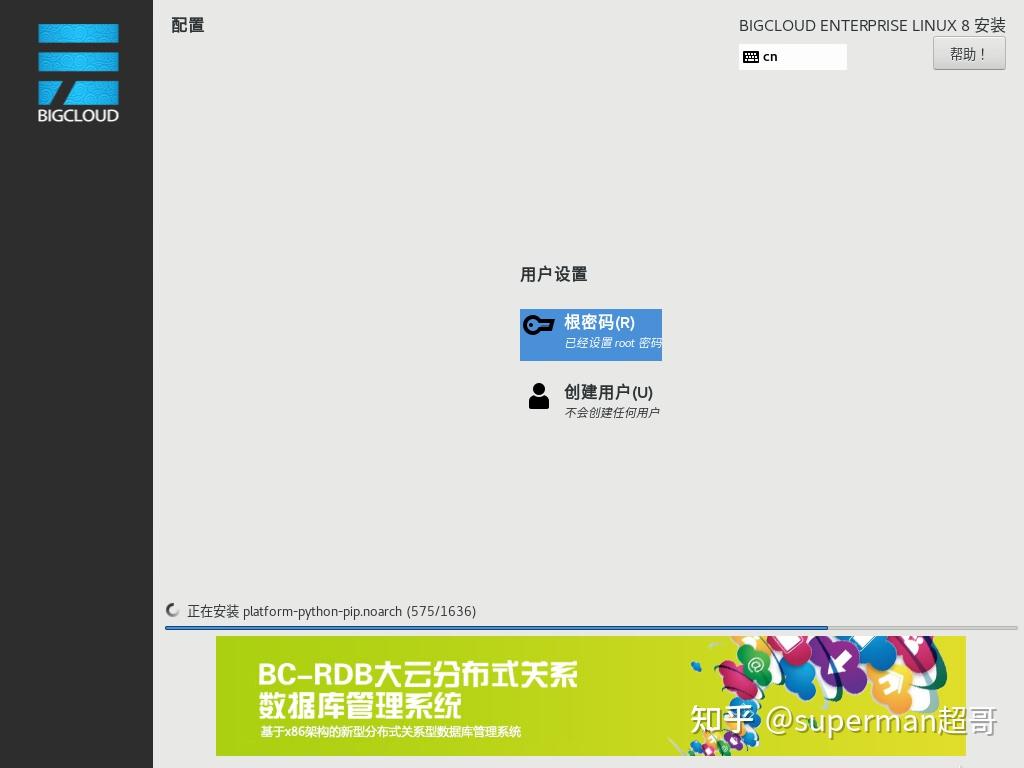This screenshot has width=1024, height=768.
Task: Expand the 用户设置 section
Action: (x=554, y=274)
